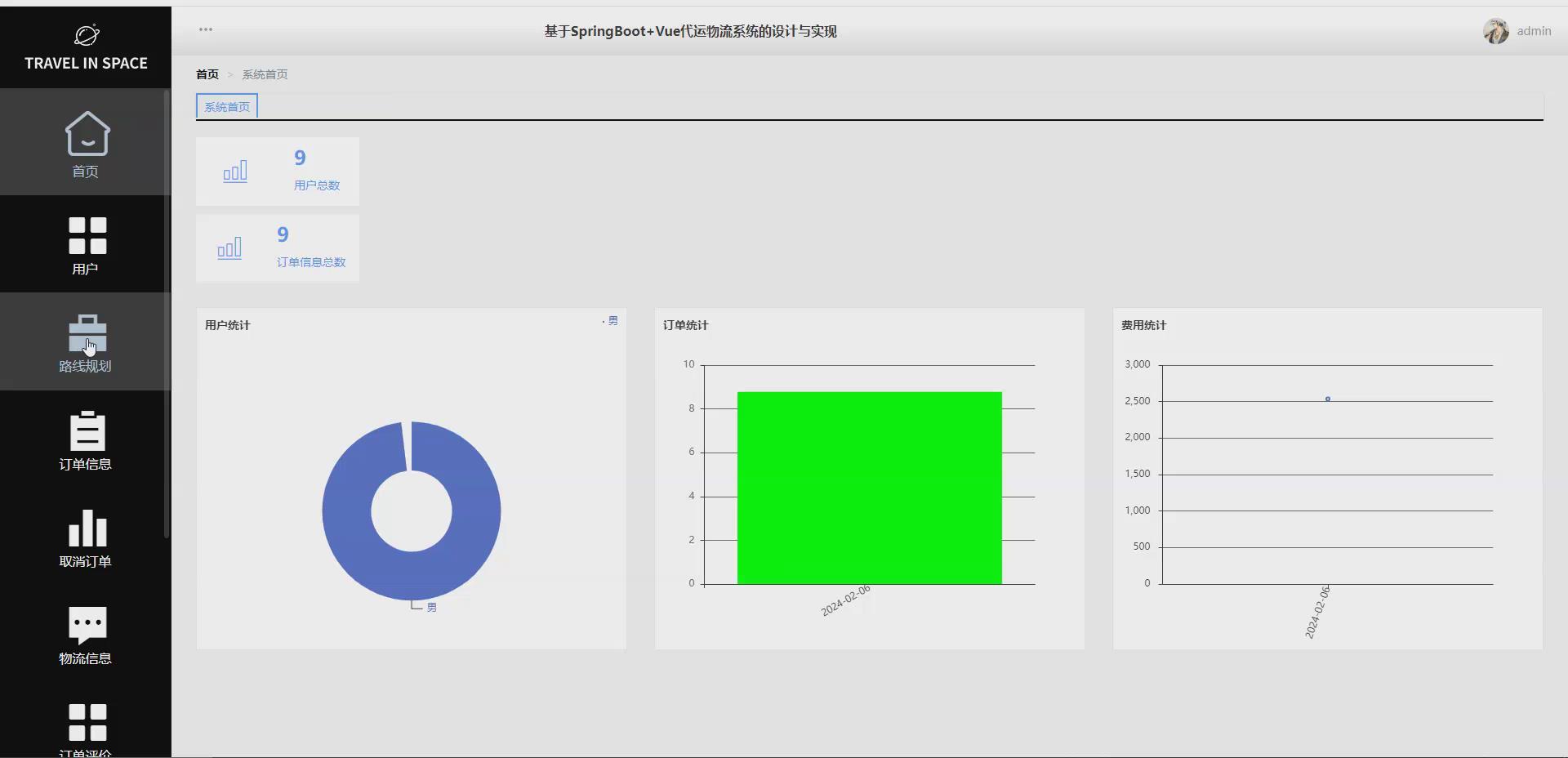Click the planet logo above TRAVEL IN SPACE
The image size is (1568, 758).
(87, 35)
